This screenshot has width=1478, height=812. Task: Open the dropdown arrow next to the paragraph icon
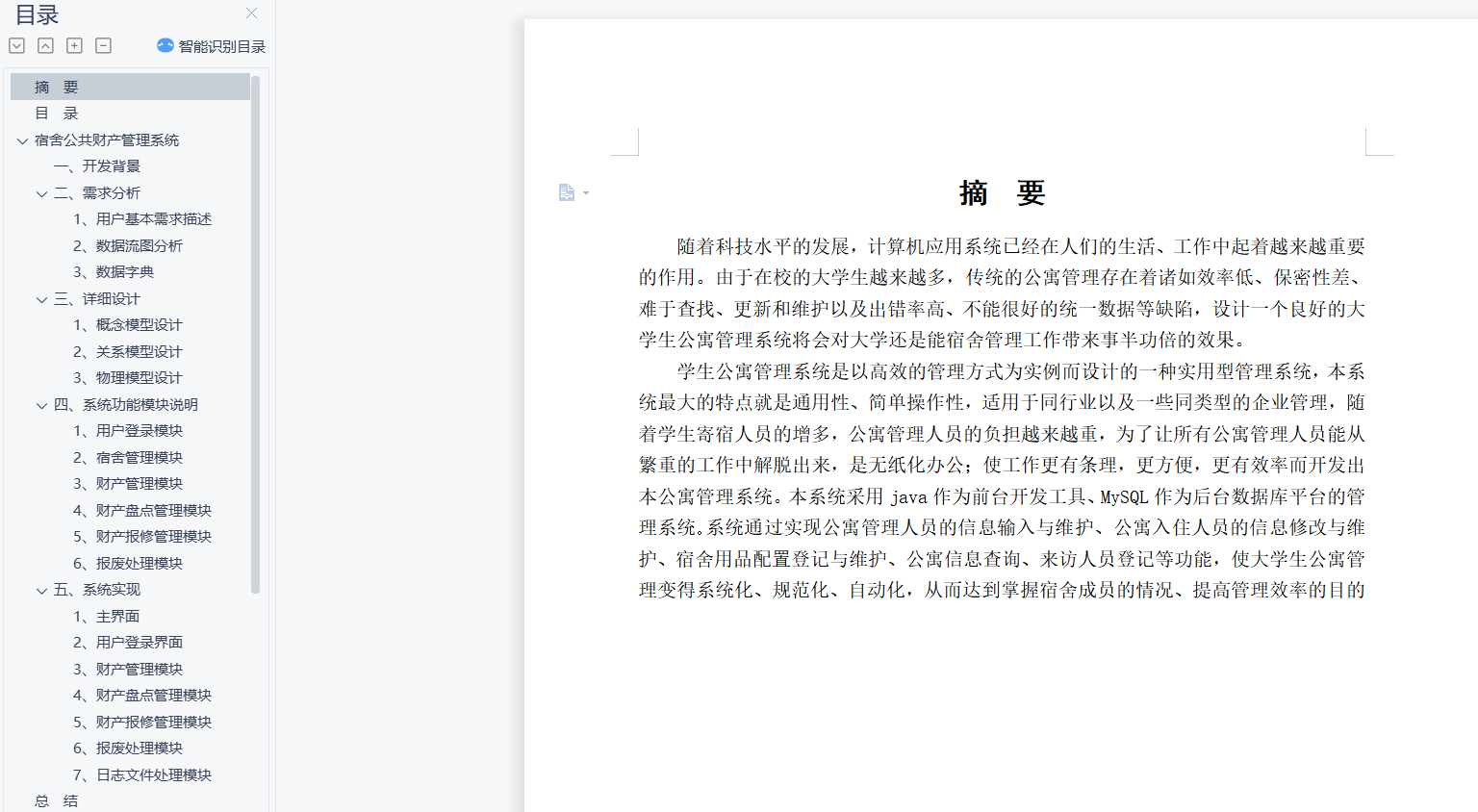click(586, 193)
